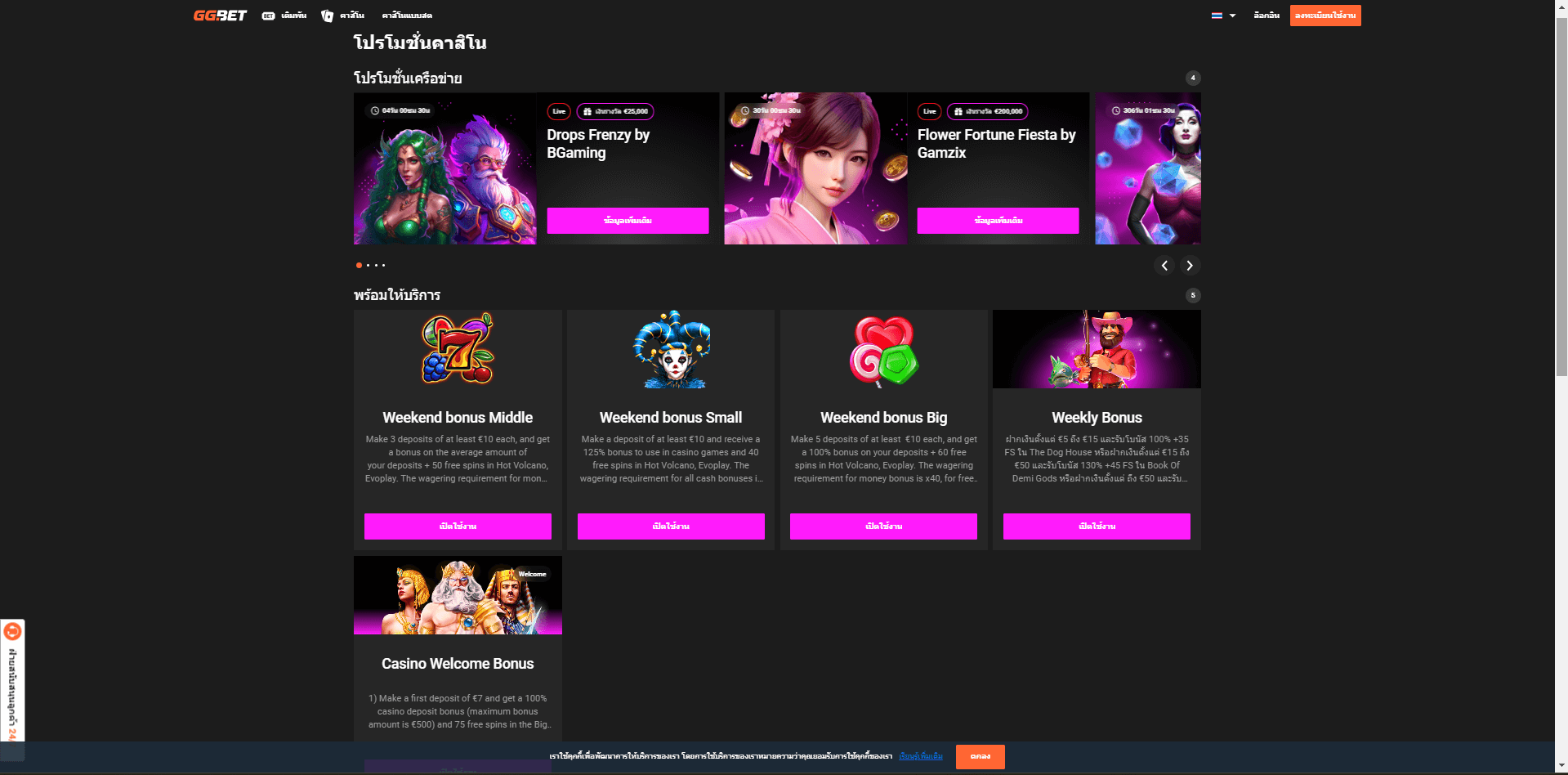Click the Weekly Bonus fisherman image
The height and width of the screenshot is (775, 1568).
pyautogui.click(x=1097, y=349)
